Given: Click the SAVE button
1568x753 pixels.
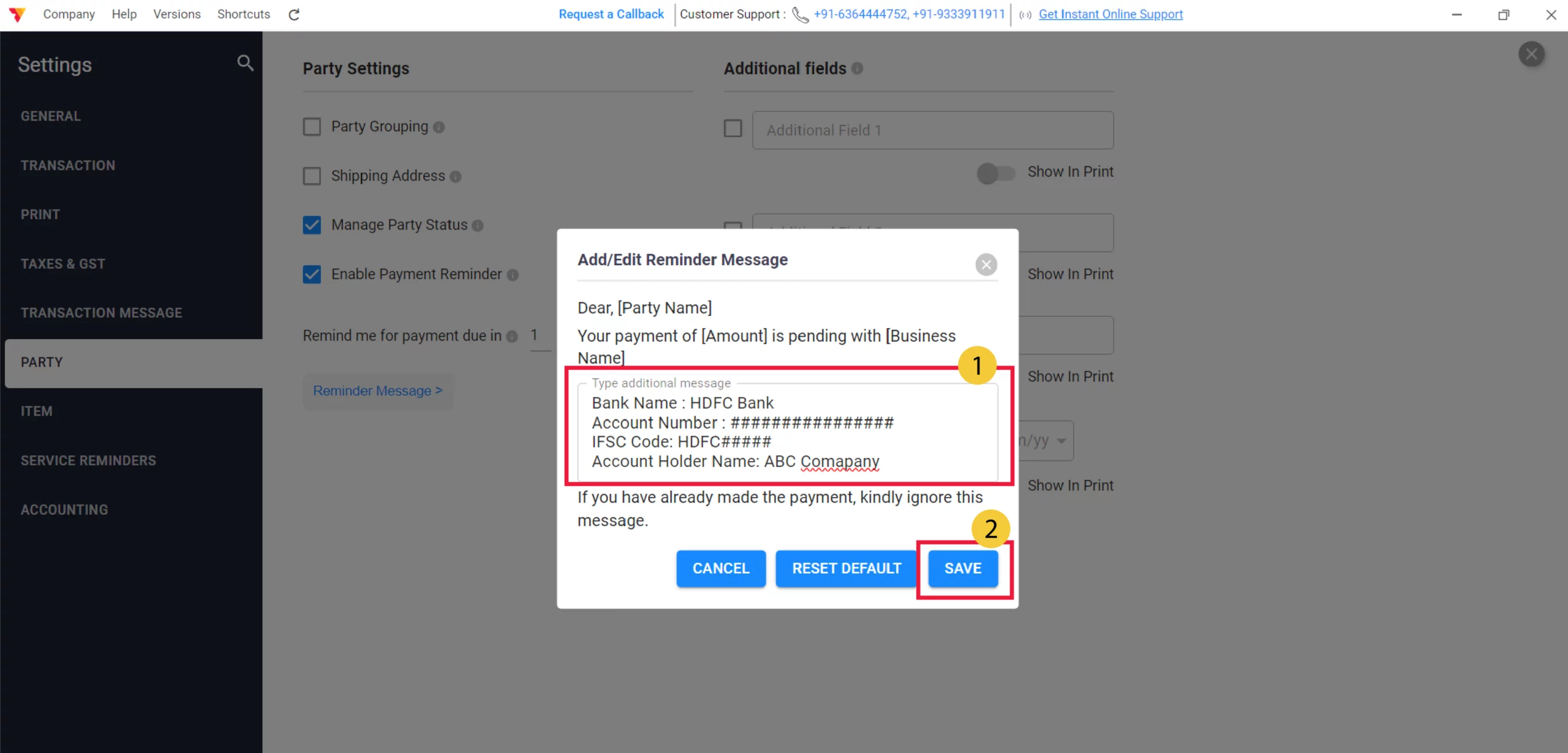Looking at the screenshot, I should click(962, 568).
